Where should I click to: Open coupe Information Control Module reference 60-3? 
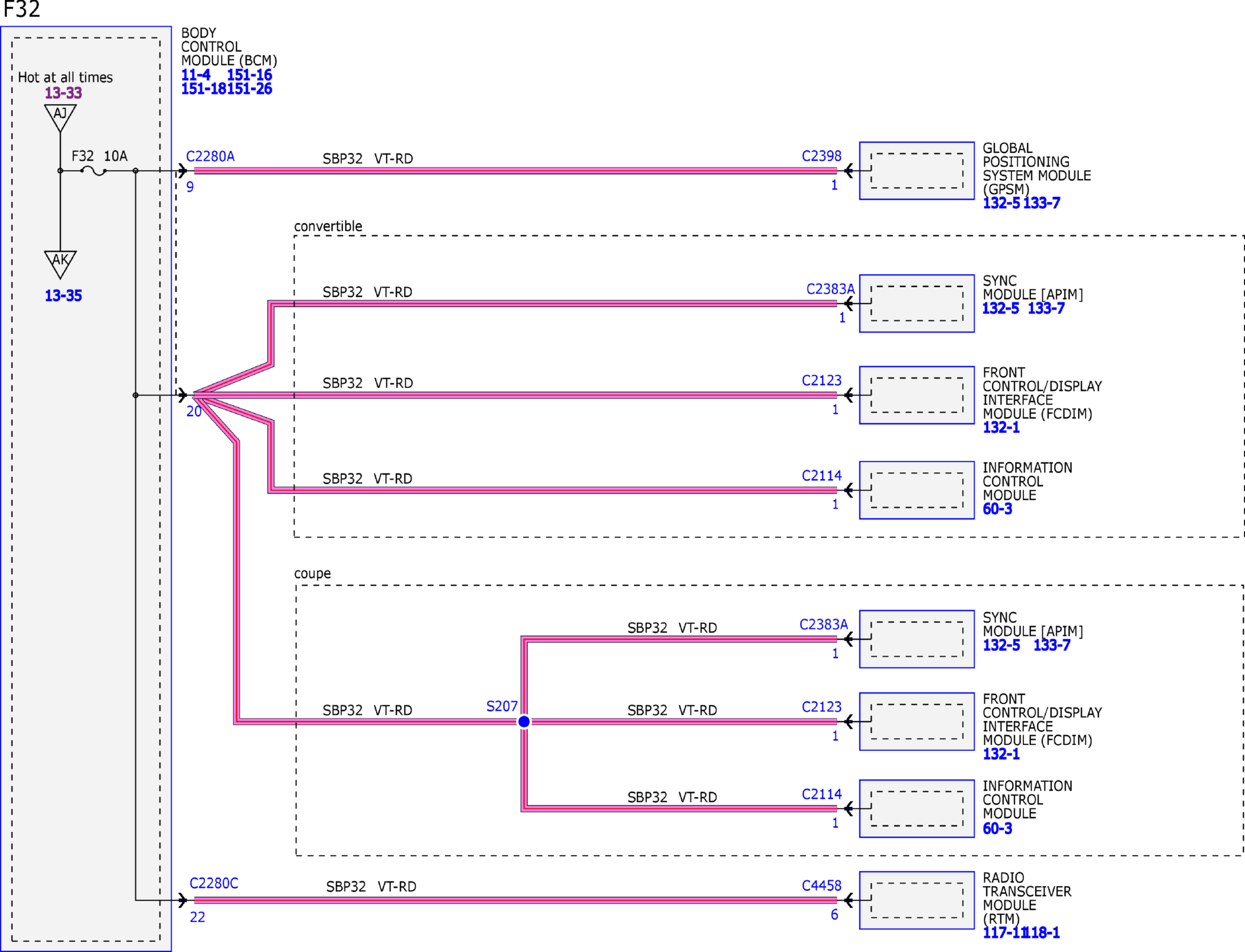tap(997, 829)
